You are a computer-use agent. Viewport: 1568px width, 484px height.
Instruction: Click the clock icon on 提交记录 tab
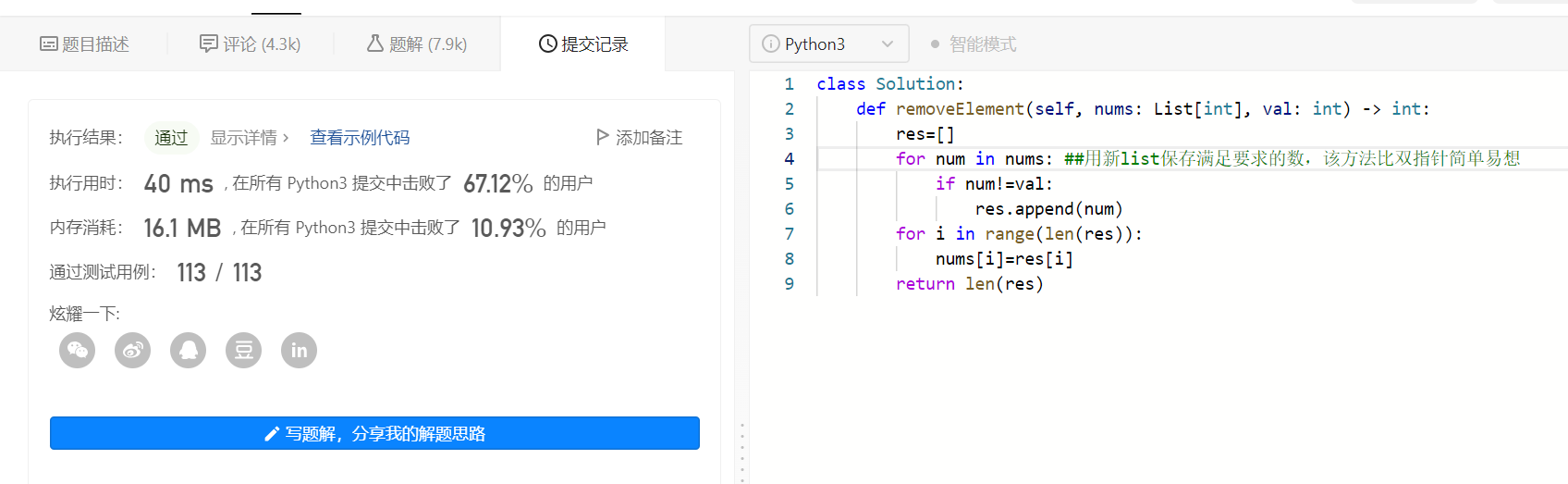point(547,43)
